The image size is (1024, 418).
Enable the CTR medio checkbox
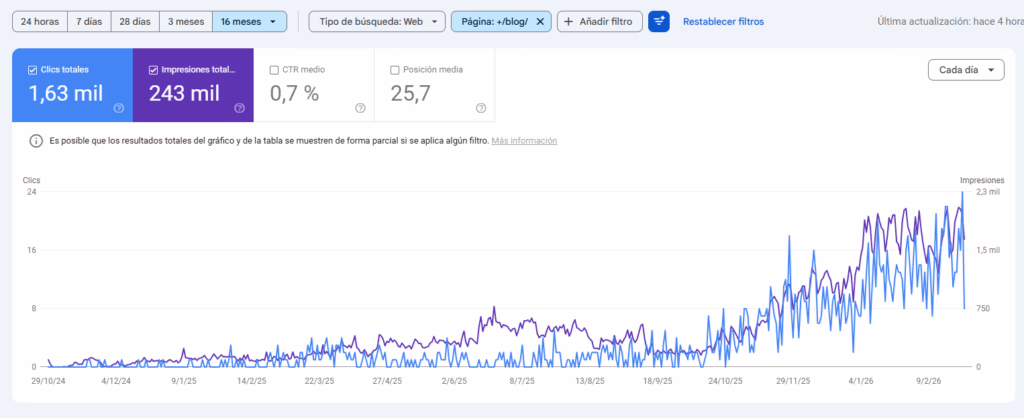(274, 70)
